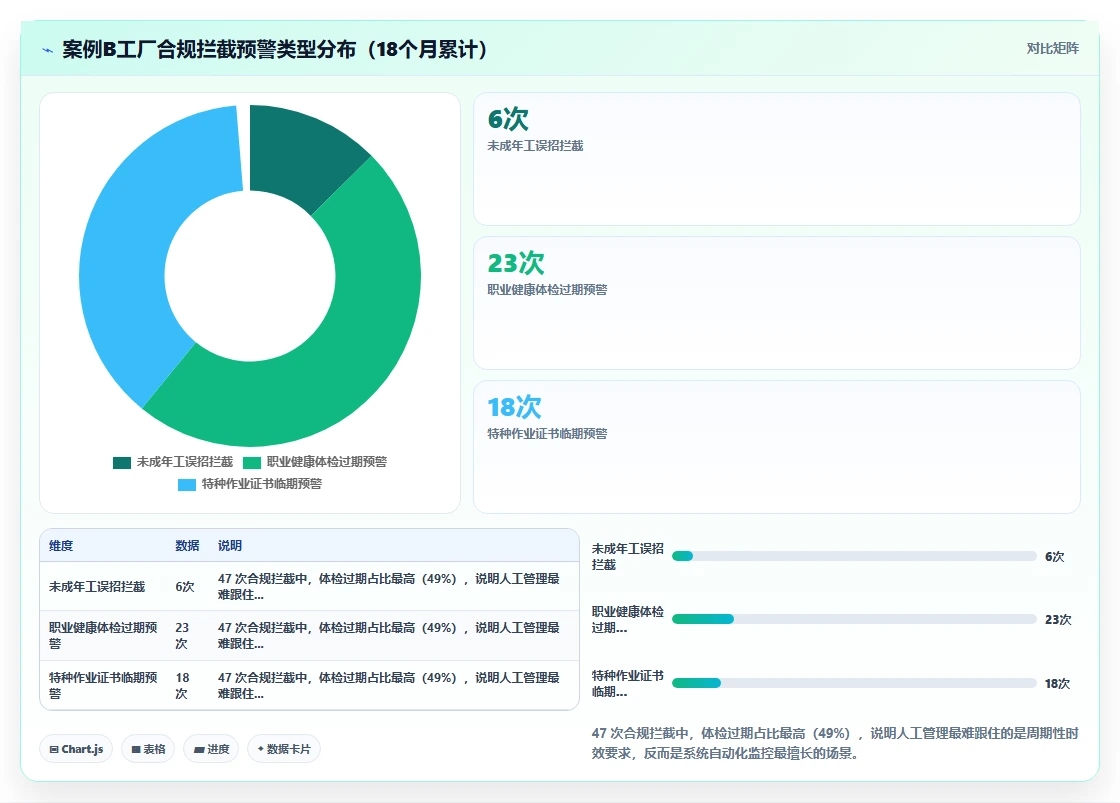The image size is (1120, 803).
Task: Click the 进度 tag button
Action: 211,749
